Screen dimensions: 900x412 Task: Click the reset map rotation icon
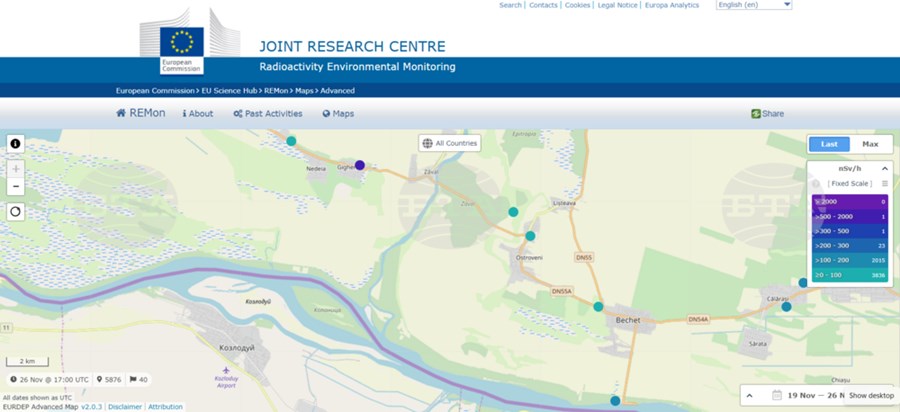tap(16, 211)
